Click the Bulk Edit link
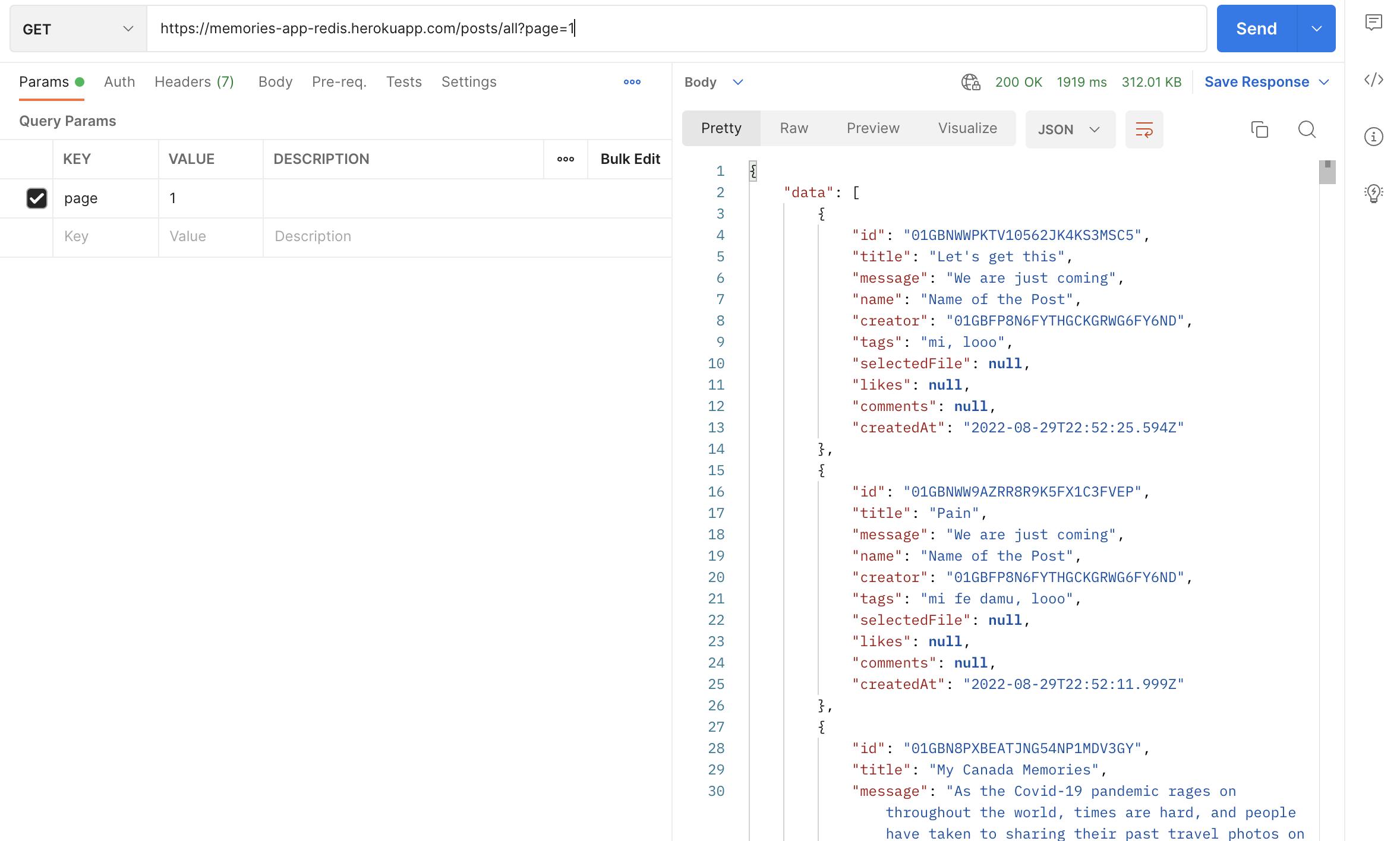The image size is (1400, 841). coord(630,159)
